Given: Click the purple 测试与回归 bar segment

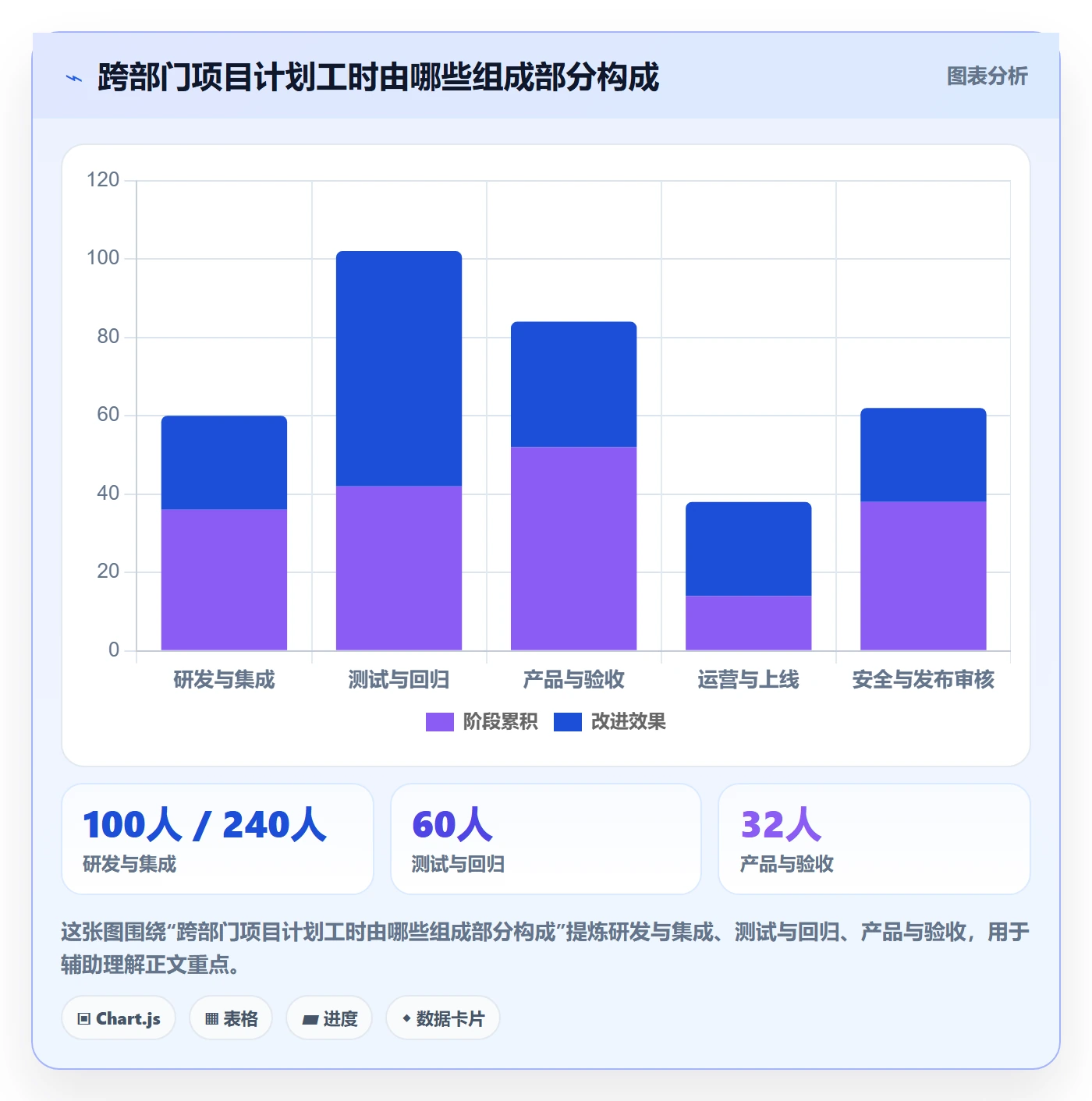Looking at the screenshot, I should point(399,568).
